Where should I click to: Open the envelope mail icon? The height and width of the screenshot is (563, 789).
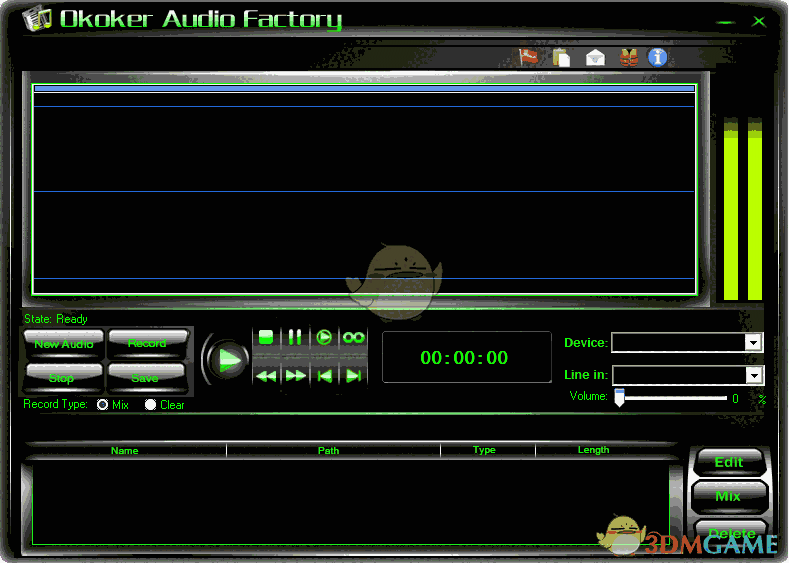point(595,57)
